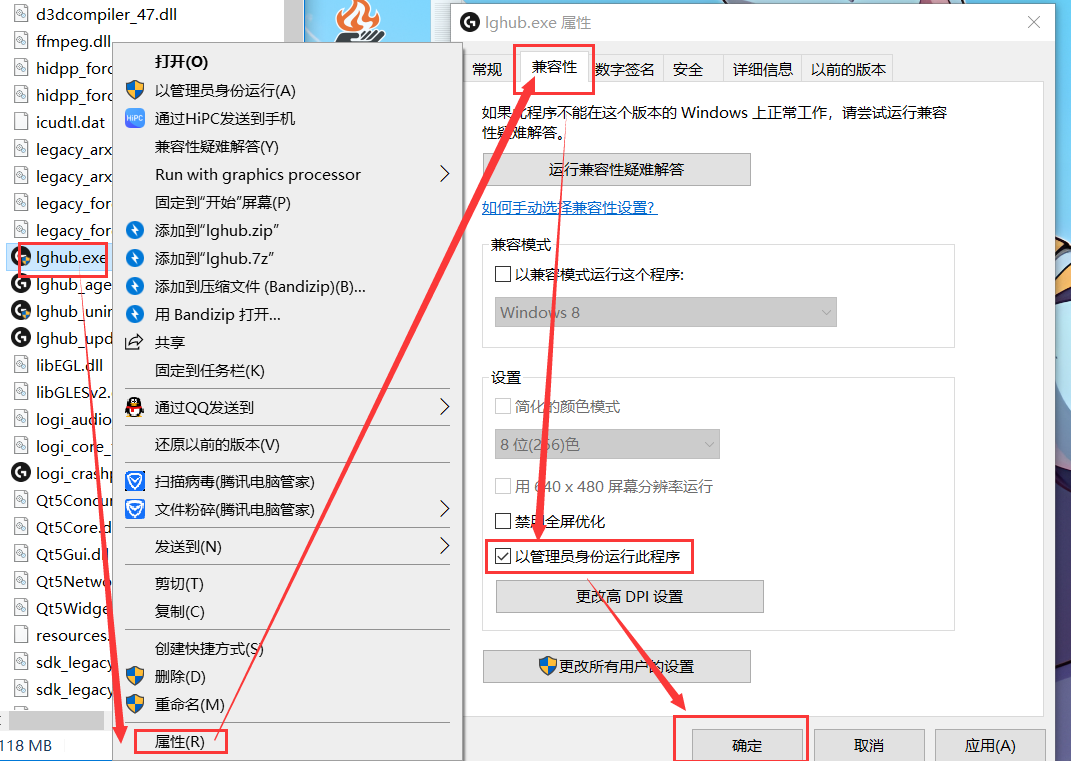1071x761 pixels.
Task: Enable 以兼容模式运行这个程序 checkbox
Action: click(503, 275)
